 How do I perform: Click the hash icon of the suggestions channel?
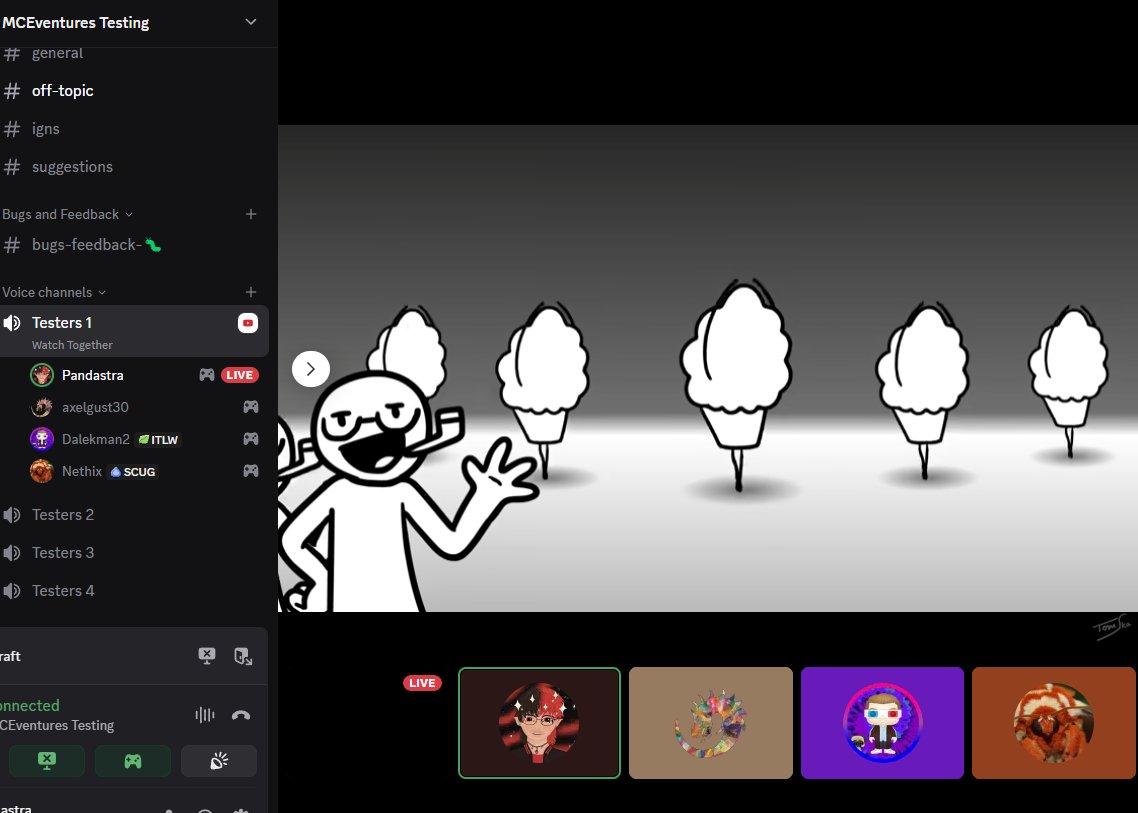point(12,167)
